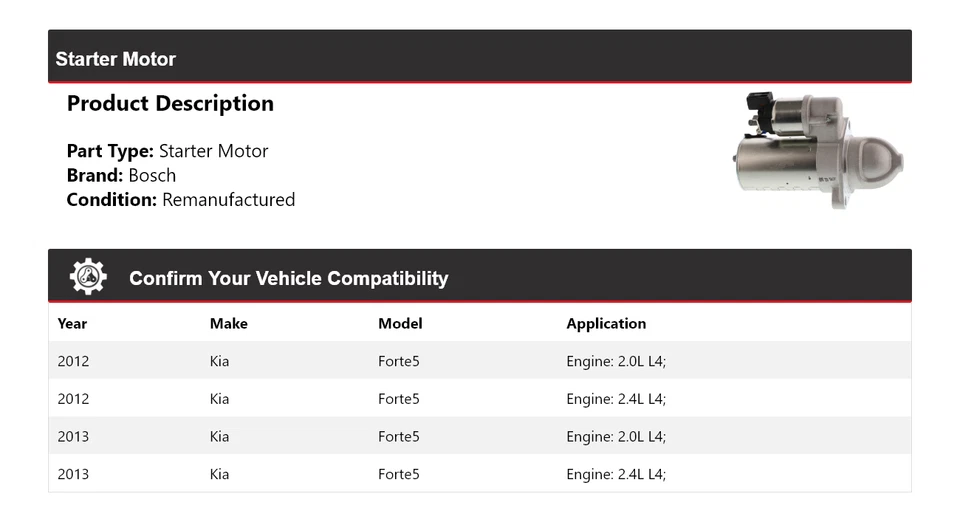Select the 2012 Kia Forte5 2.4L row

pyautogui.click(x=479, y=399)
